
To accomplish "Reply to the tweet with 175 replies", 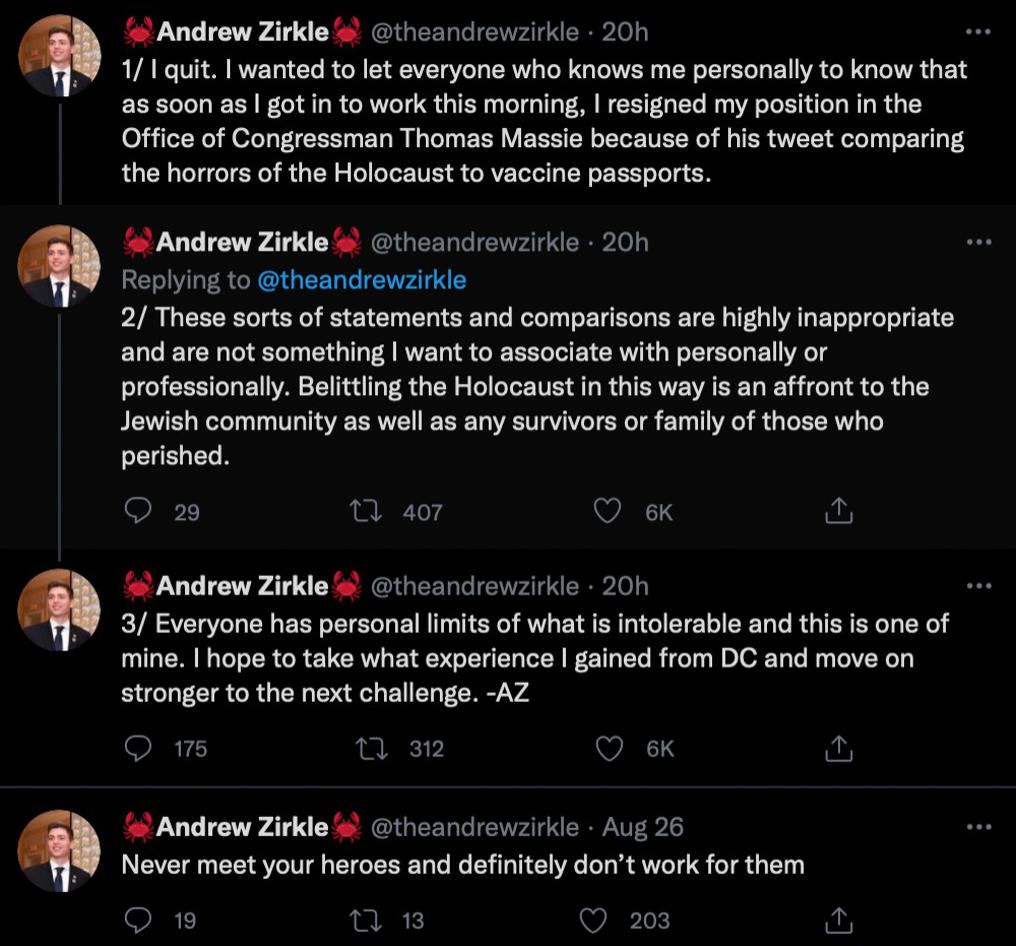I will [137, 748].
